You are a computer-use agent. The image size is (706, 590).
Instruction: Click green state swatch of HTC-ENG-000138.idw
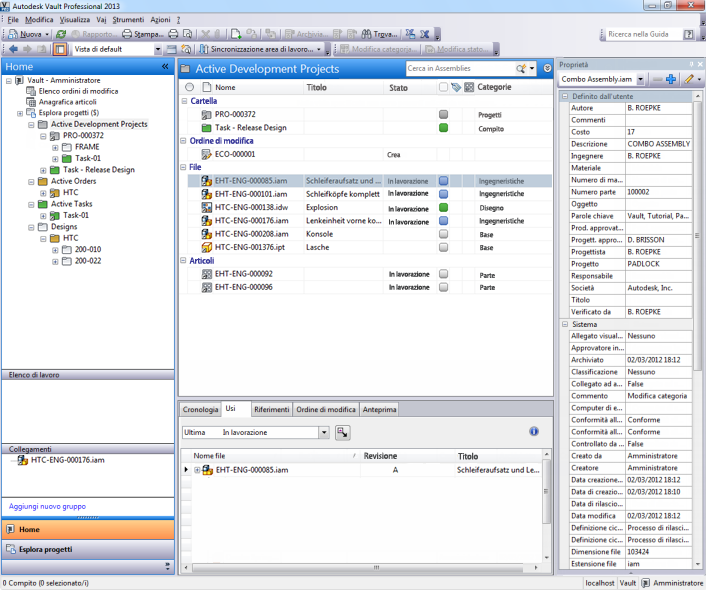click(444, 208)
